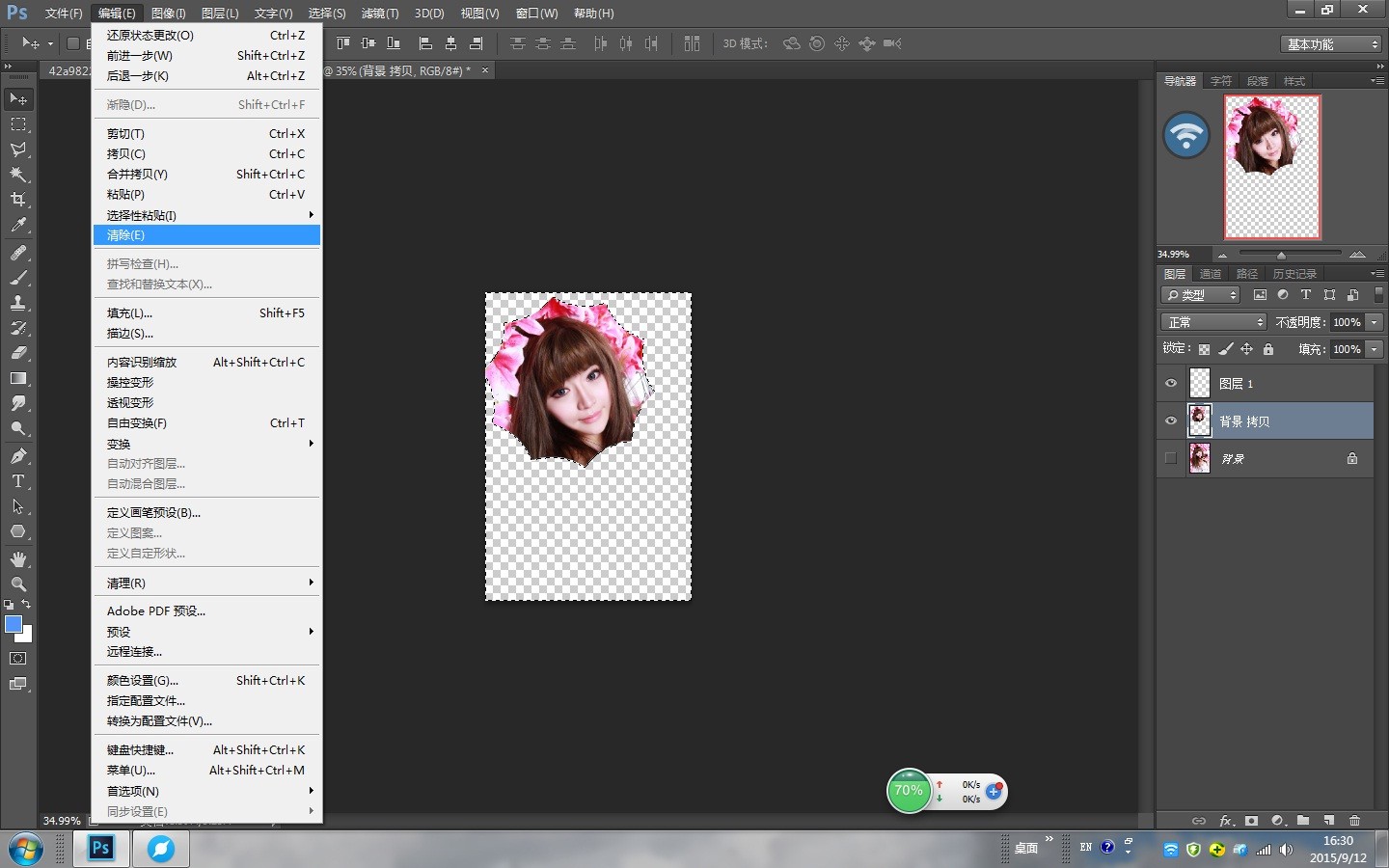Expand the 选择性粘贴 submenu
This screenshot has width=1389, height=868.
pos(206,215)
